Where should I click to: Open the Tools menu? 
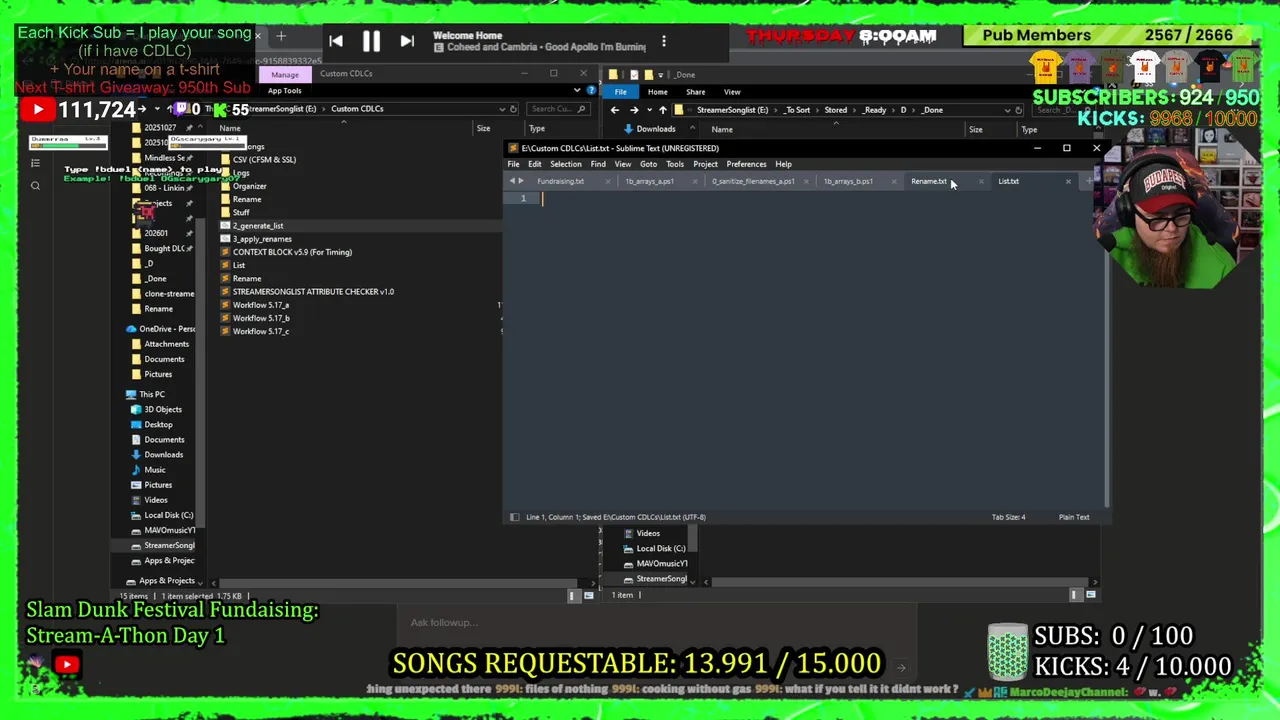coord(675,164)
